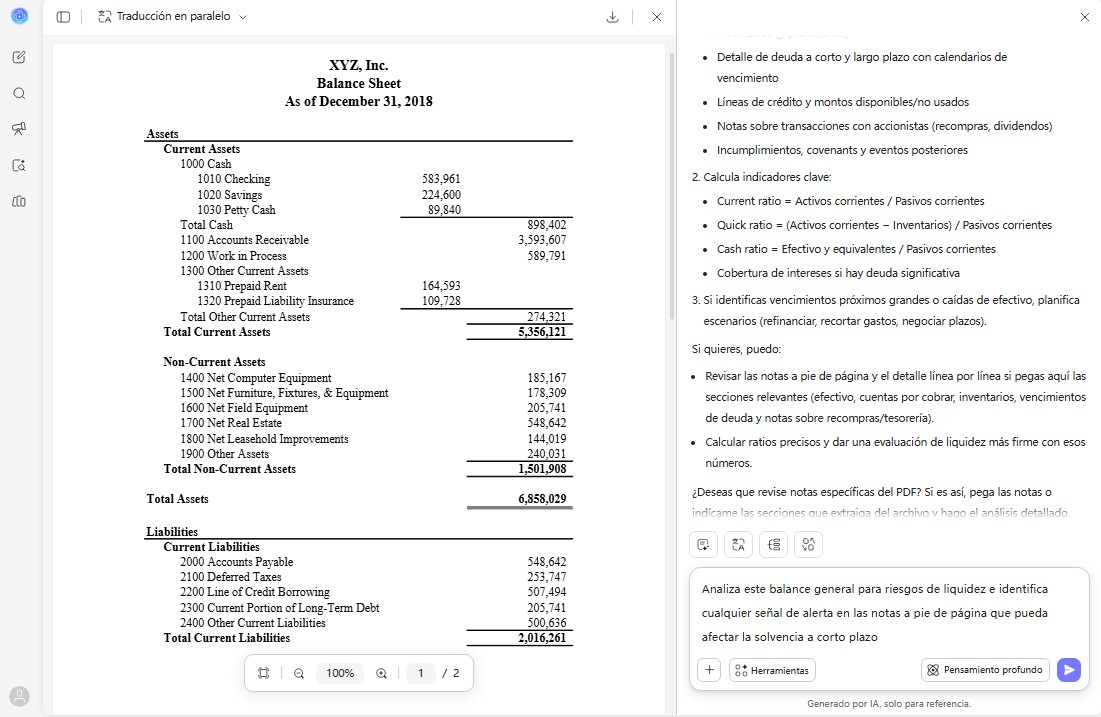Click '1100 Accounts Receivable' line
1101x717 pixels.
pos(244,240)
